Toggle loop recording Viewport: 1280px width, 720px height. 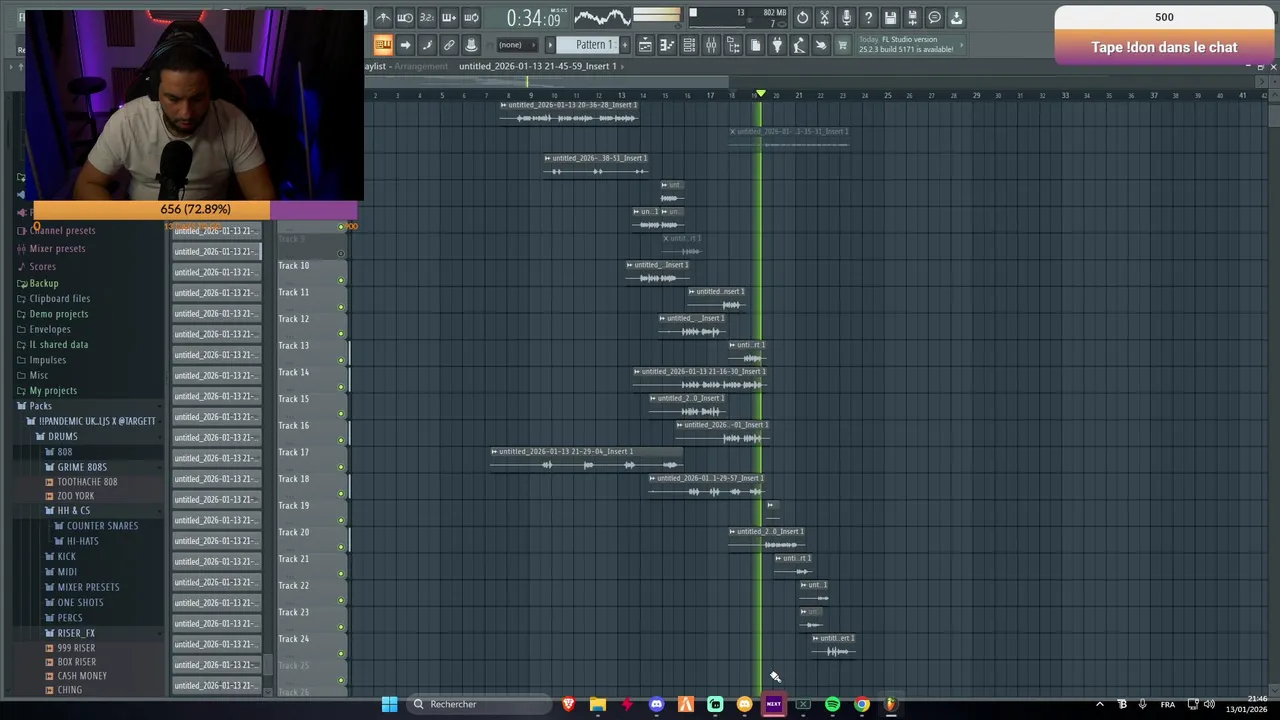coord(471,17)
